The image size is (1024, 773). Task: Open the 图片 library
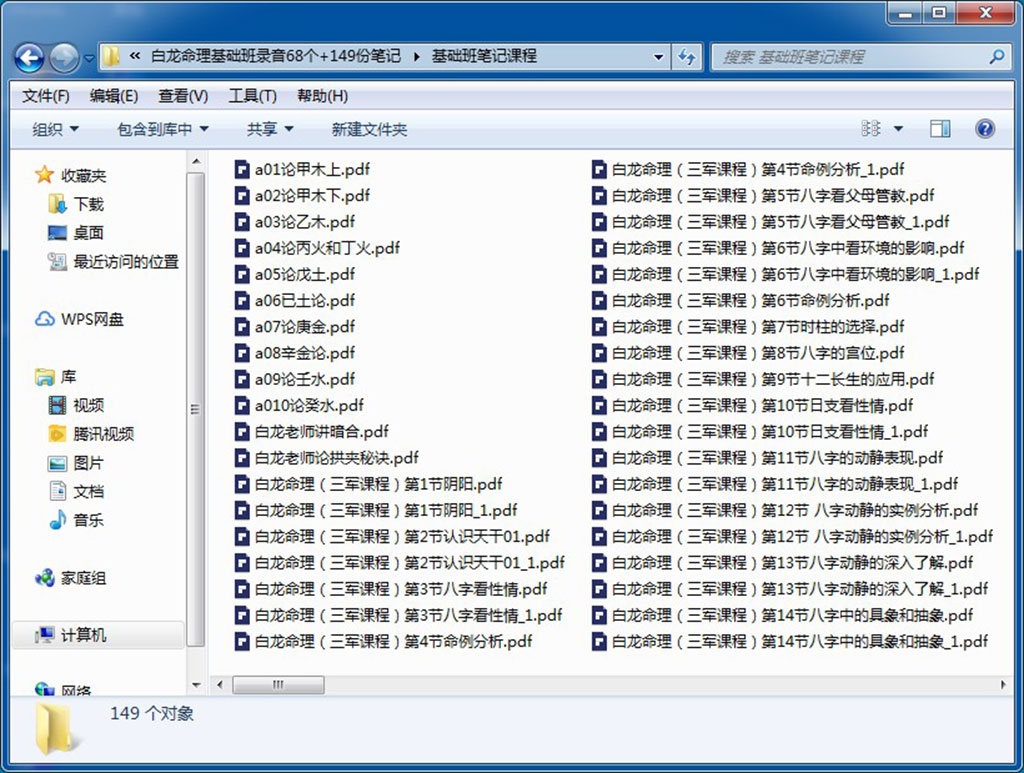pyautogui.click(x=76, y=463)
